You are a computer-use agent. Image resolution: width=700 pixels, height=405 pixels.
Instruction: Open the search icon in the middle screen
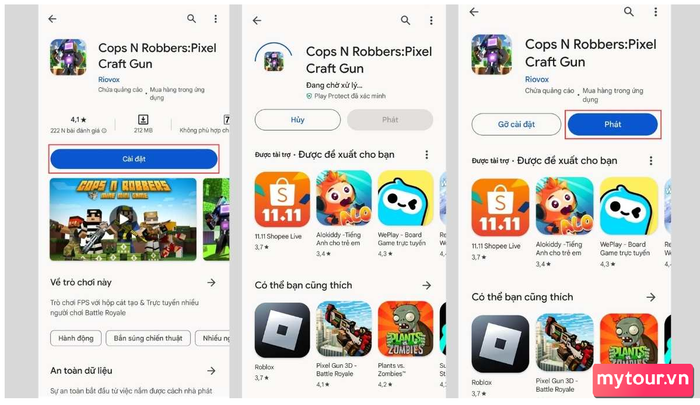[x=405, y=20]
